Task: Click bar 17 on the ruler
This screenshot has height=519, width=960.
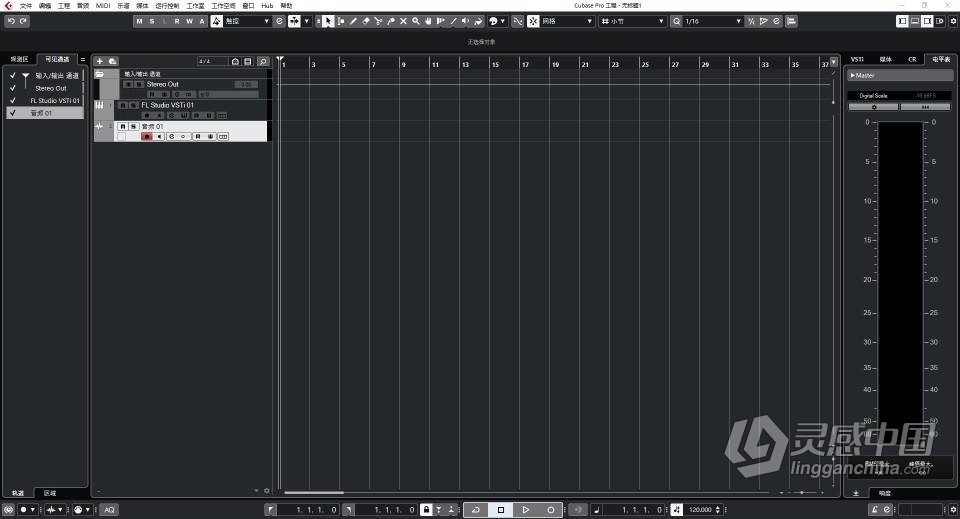Action: tap(525, 64)
